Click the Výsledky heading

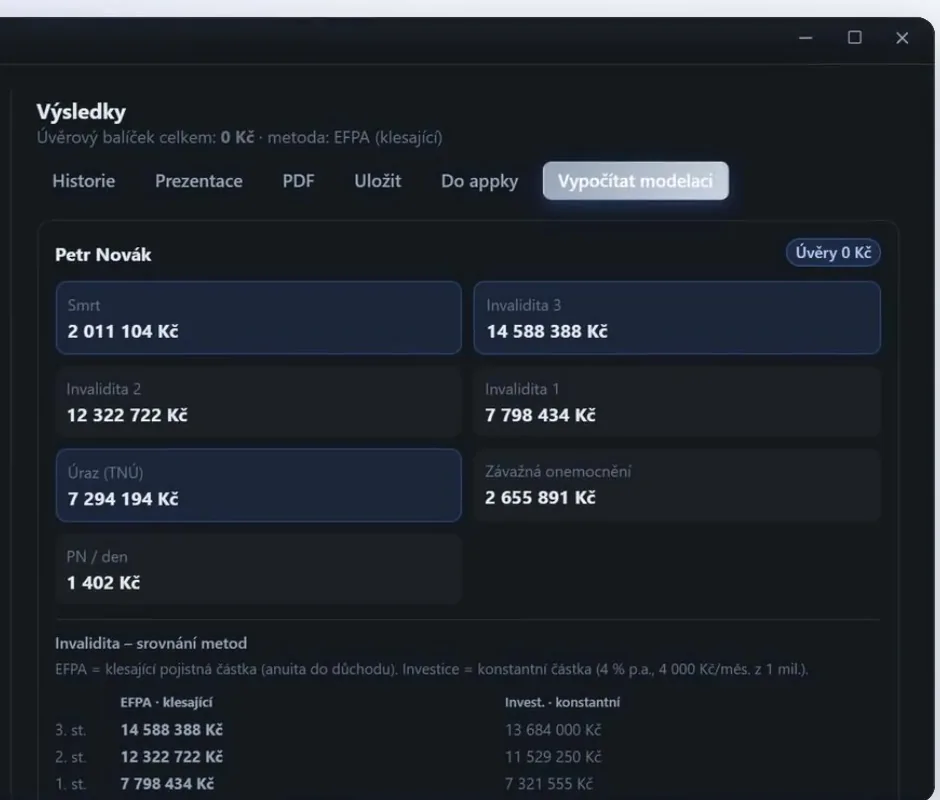click(81, 112)
